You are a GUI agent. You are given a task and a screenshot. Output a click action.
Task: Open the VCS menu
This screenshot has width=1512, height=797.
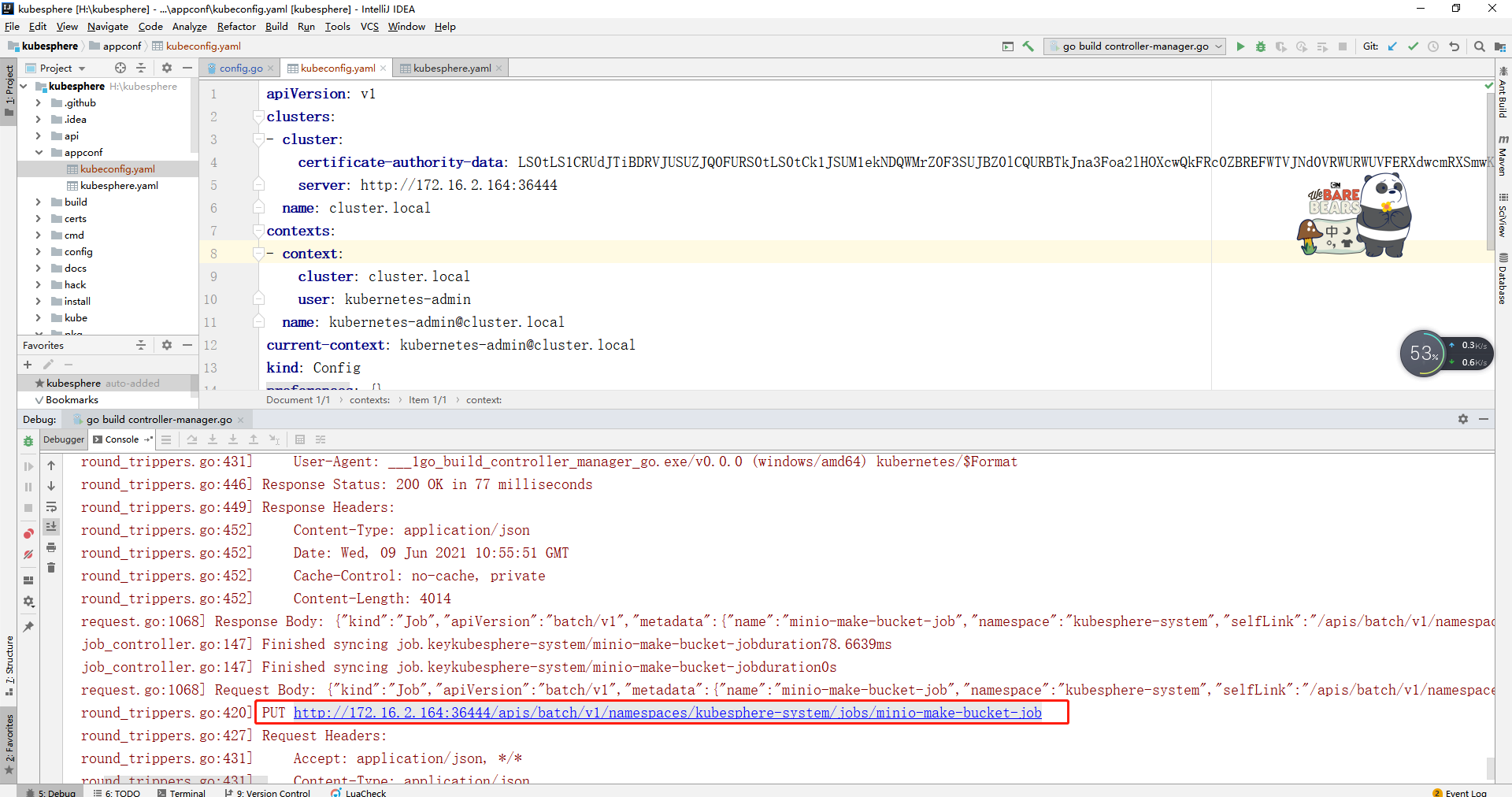(369, 26)
